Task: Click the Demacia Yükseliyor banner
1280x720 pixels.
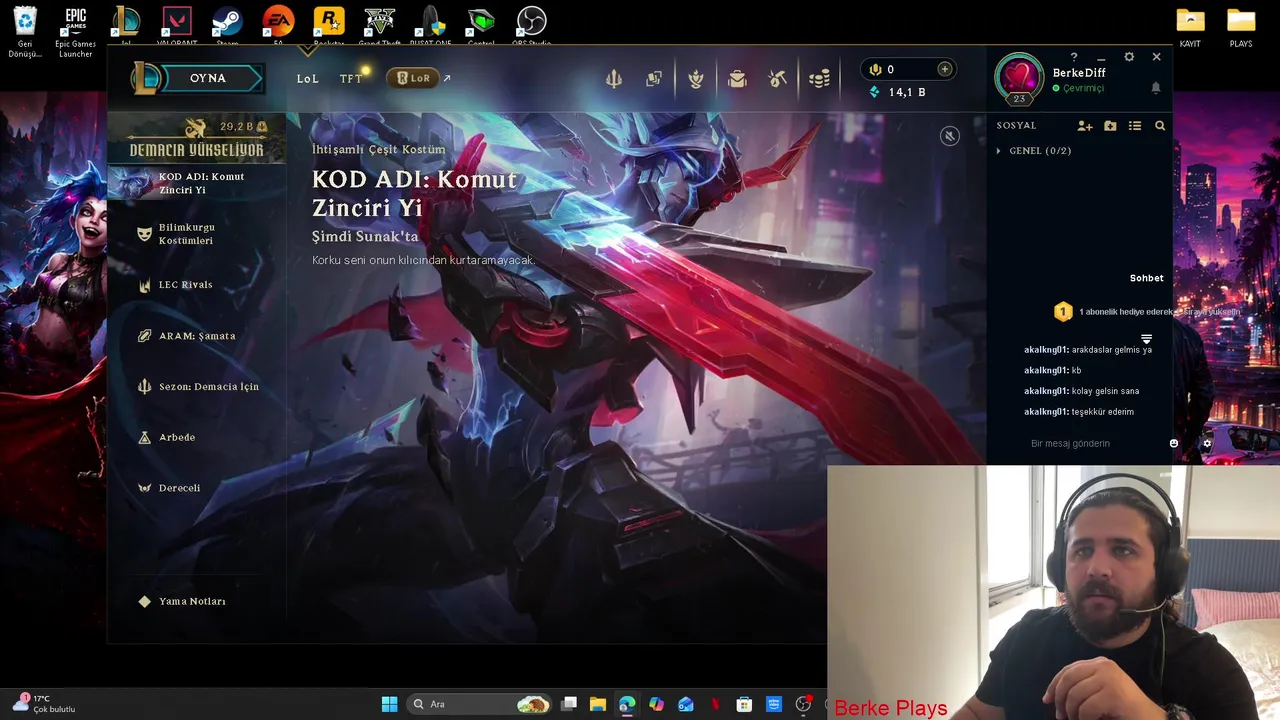Action: 197,140
